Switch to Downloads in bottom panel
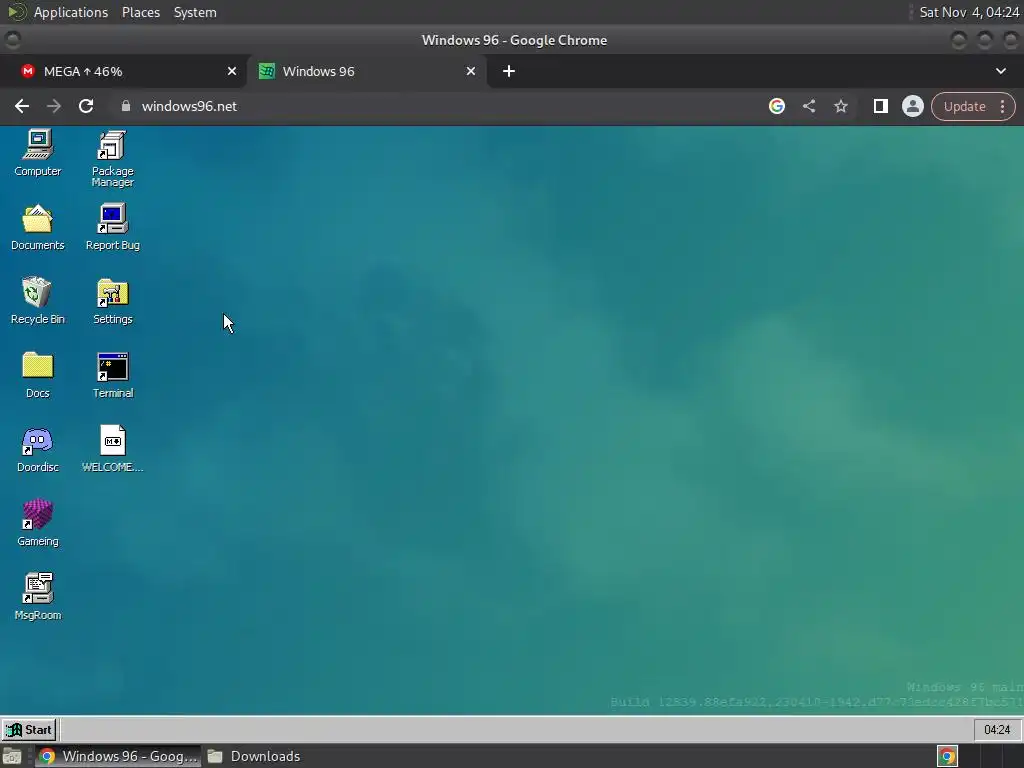The height and width of the screenshot is (768, 1024). click(x=253, y=756)
